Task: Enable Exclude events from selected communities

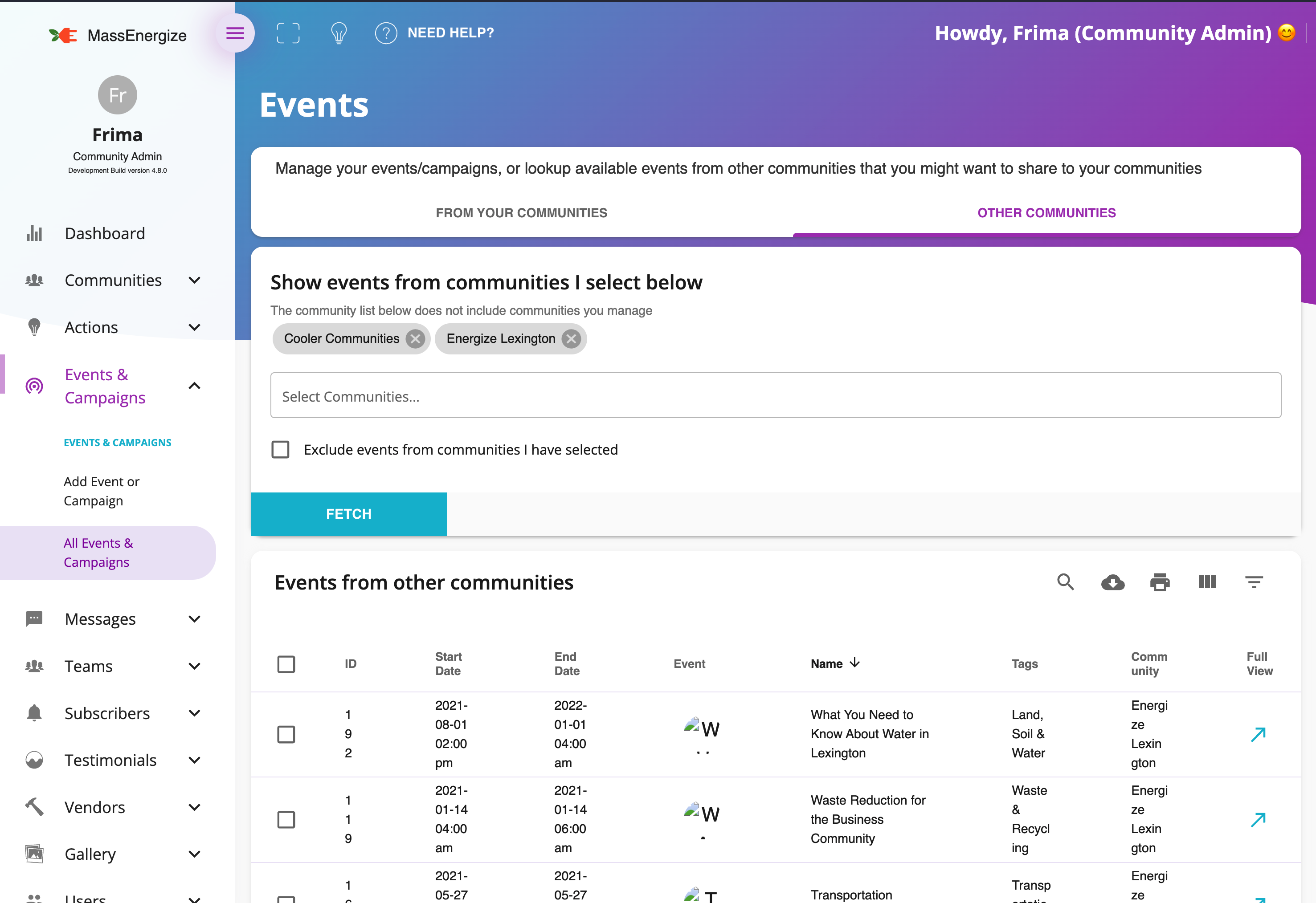Action: coord(280,449)
